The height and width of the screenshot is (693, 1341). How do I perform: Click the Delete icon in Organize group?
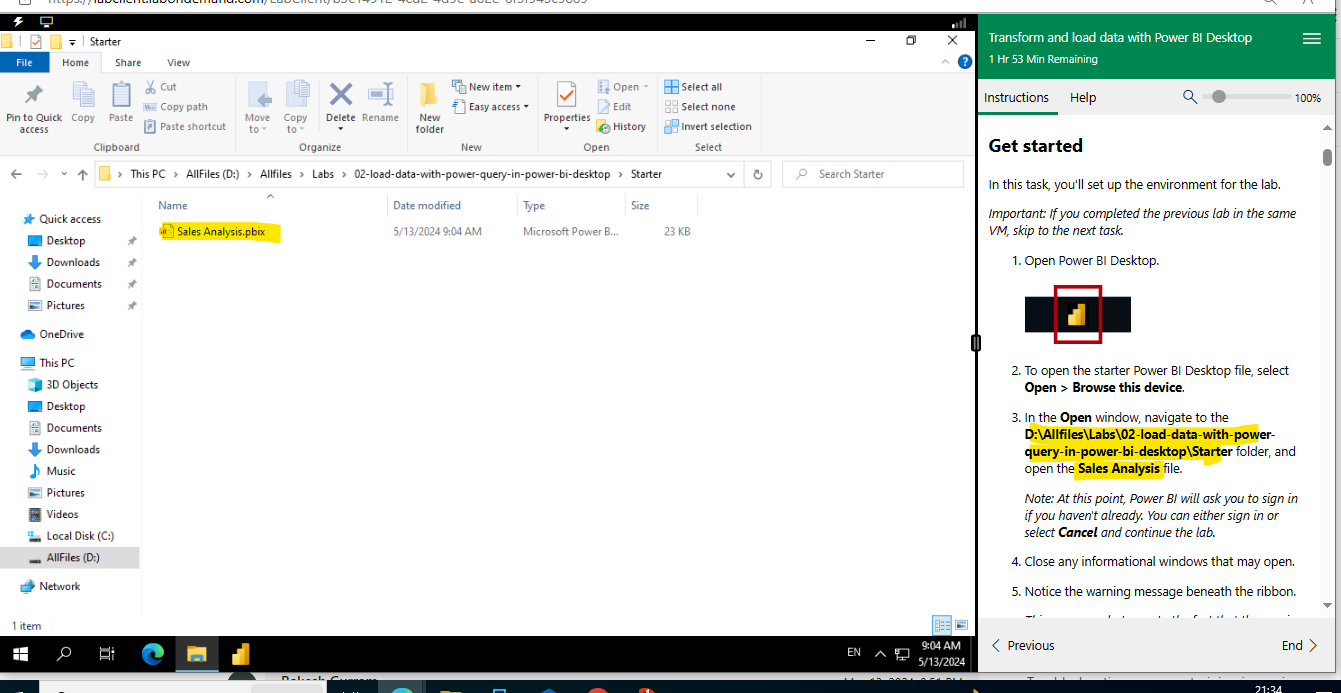coord(341,94)
